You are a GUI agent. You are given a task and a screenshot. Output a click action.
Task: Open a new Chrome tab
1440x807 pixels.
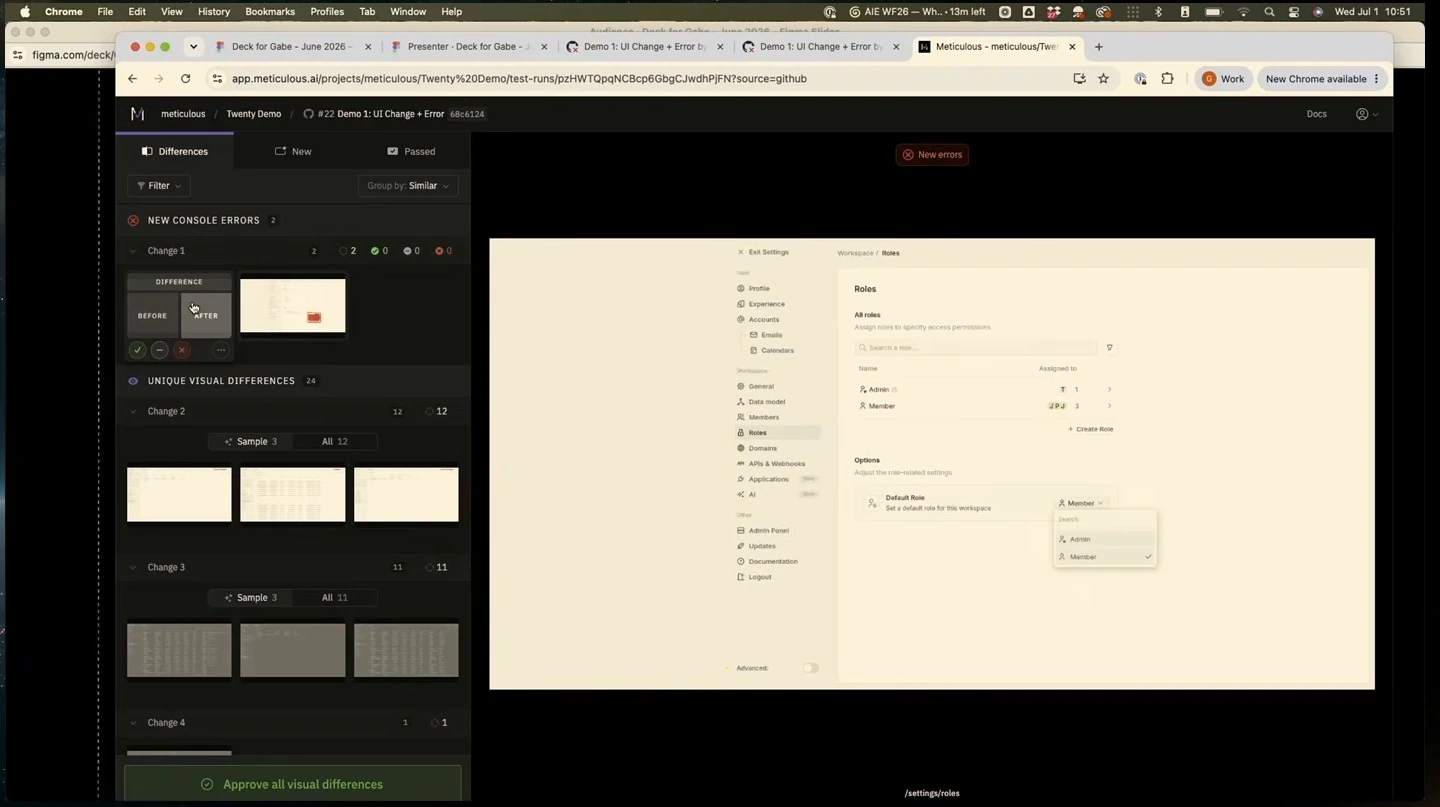coord(1099,47)
